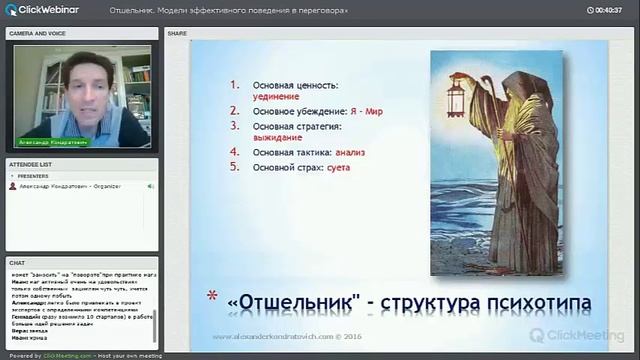Select the organizer row in the attendee list
Viewport: 640px width, 360px height.
click(x=82, y=186)
